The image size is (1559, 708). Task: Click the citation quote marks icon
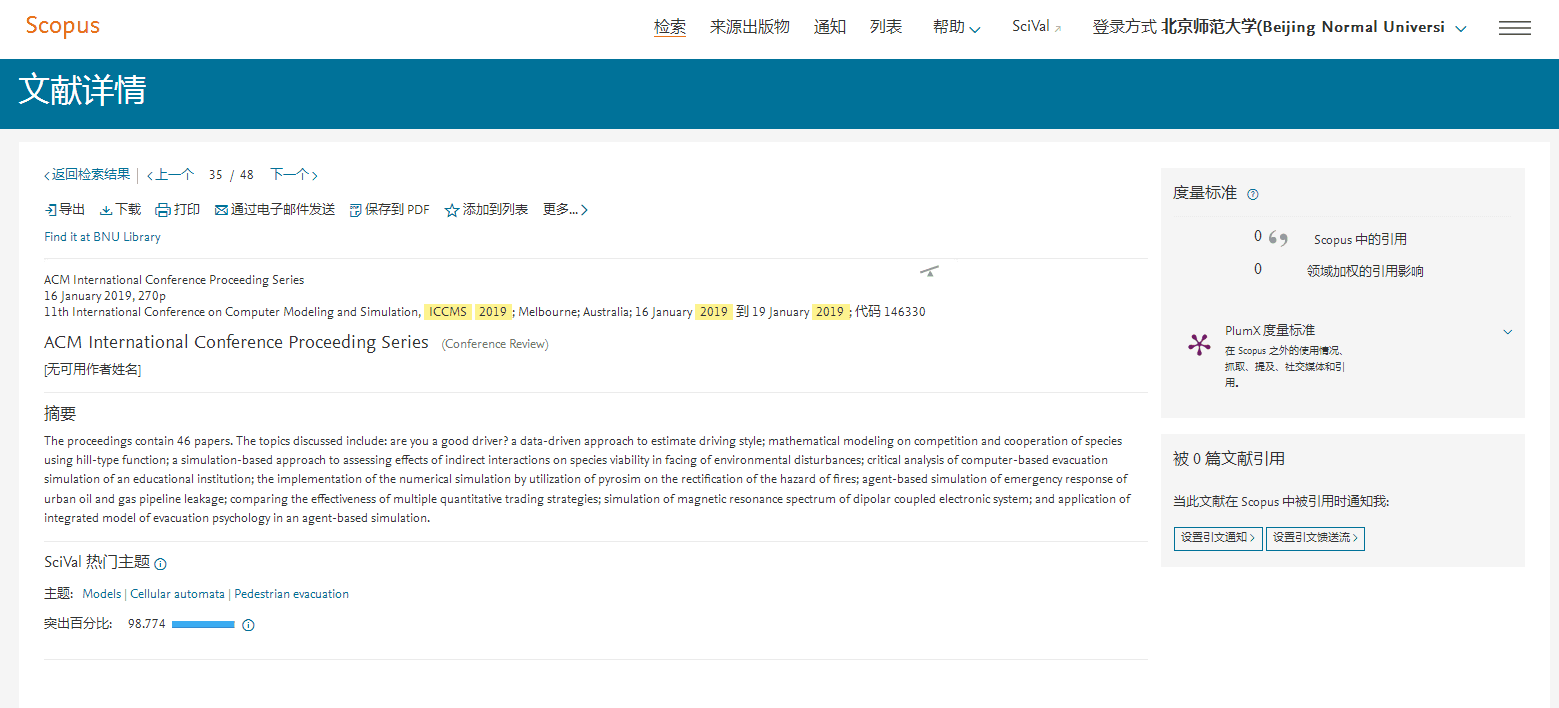[x=1277, y=238]
